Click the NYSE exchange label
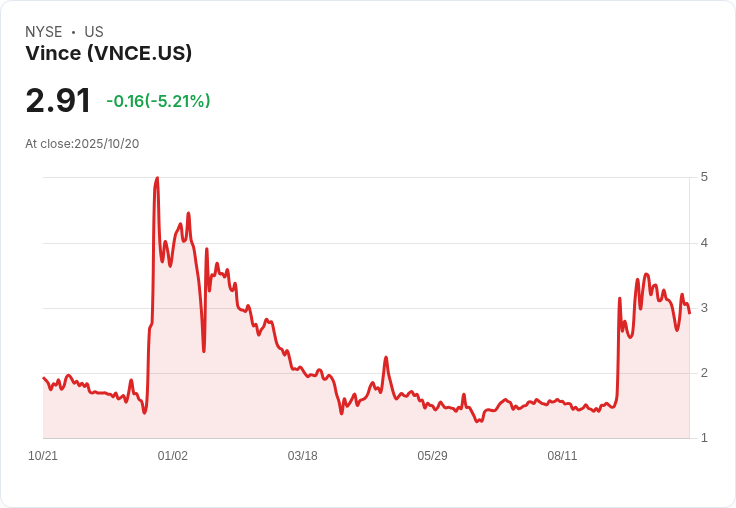736x508 pixels. 44,32
